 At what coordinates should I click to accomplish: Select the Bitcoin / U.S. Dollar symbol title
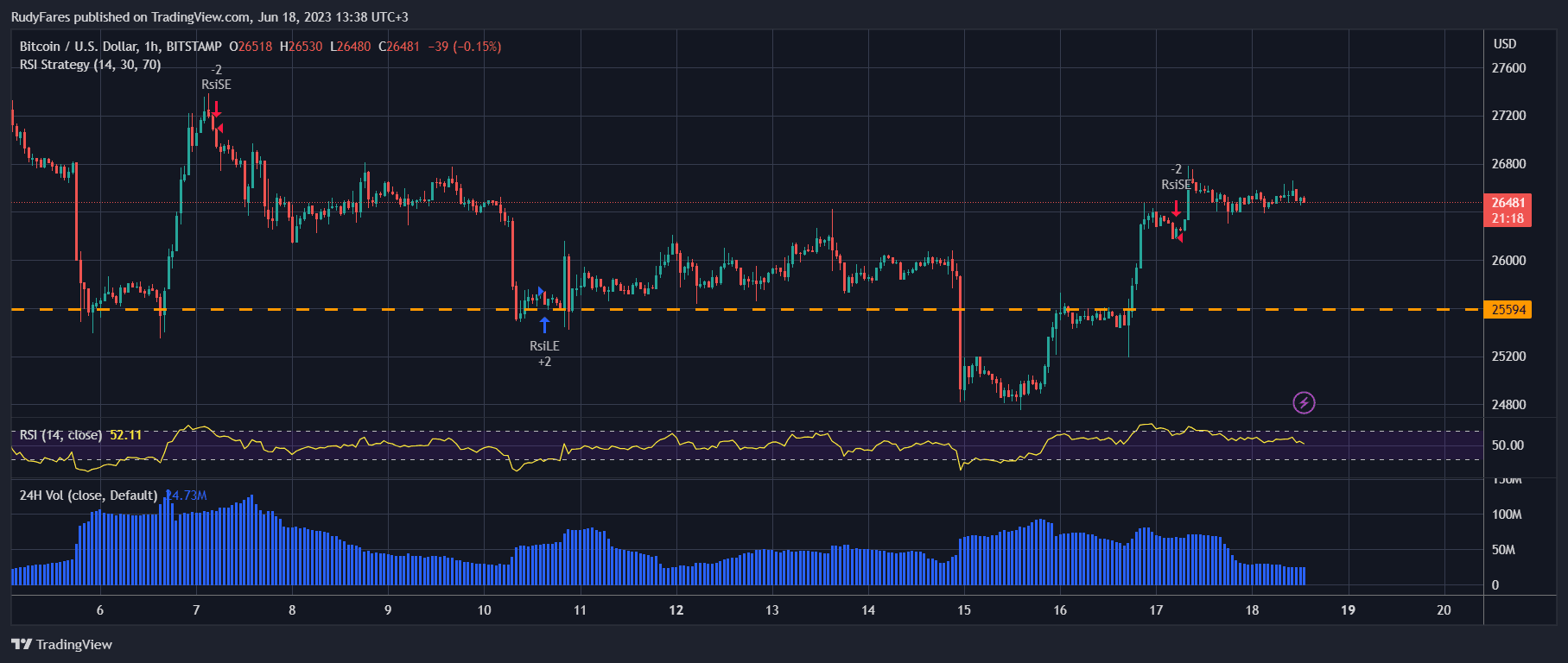[x=121, y=47]
